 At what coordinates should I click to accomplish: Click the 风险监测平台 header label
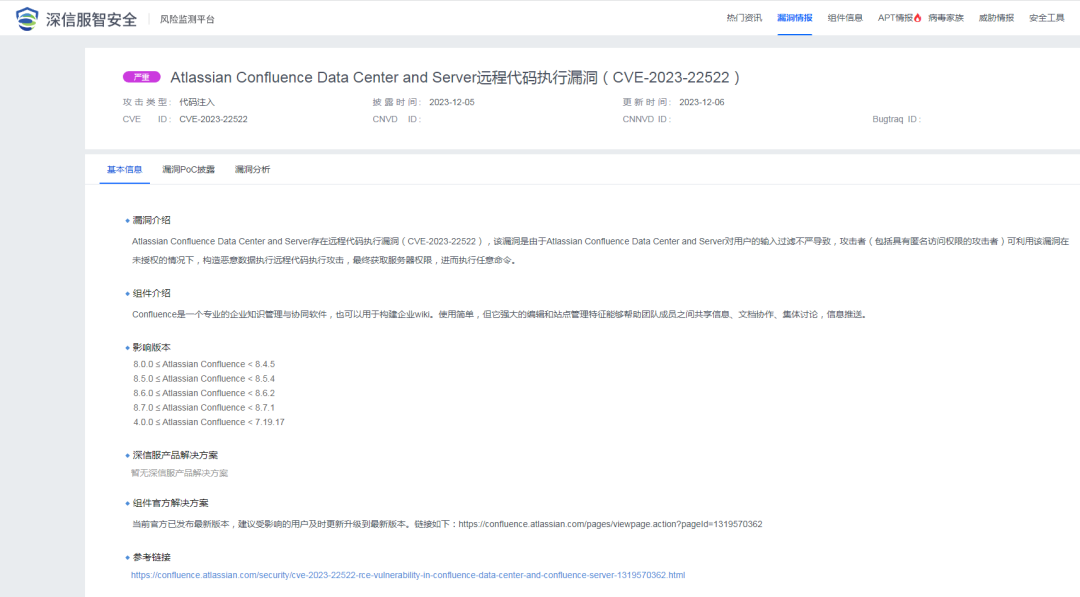point(187,19)
